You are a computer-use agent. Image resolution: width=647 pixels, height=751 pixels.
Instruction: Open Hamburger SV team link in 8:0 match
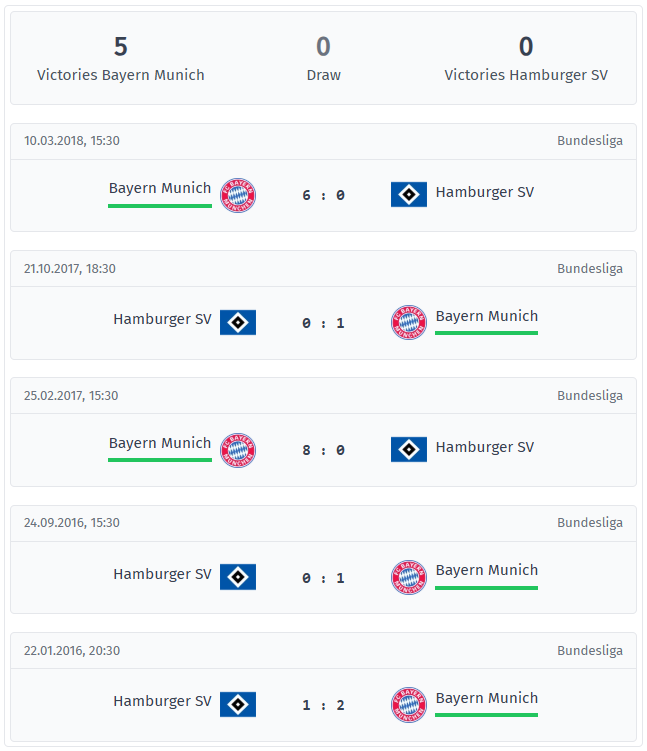(485, 447)
